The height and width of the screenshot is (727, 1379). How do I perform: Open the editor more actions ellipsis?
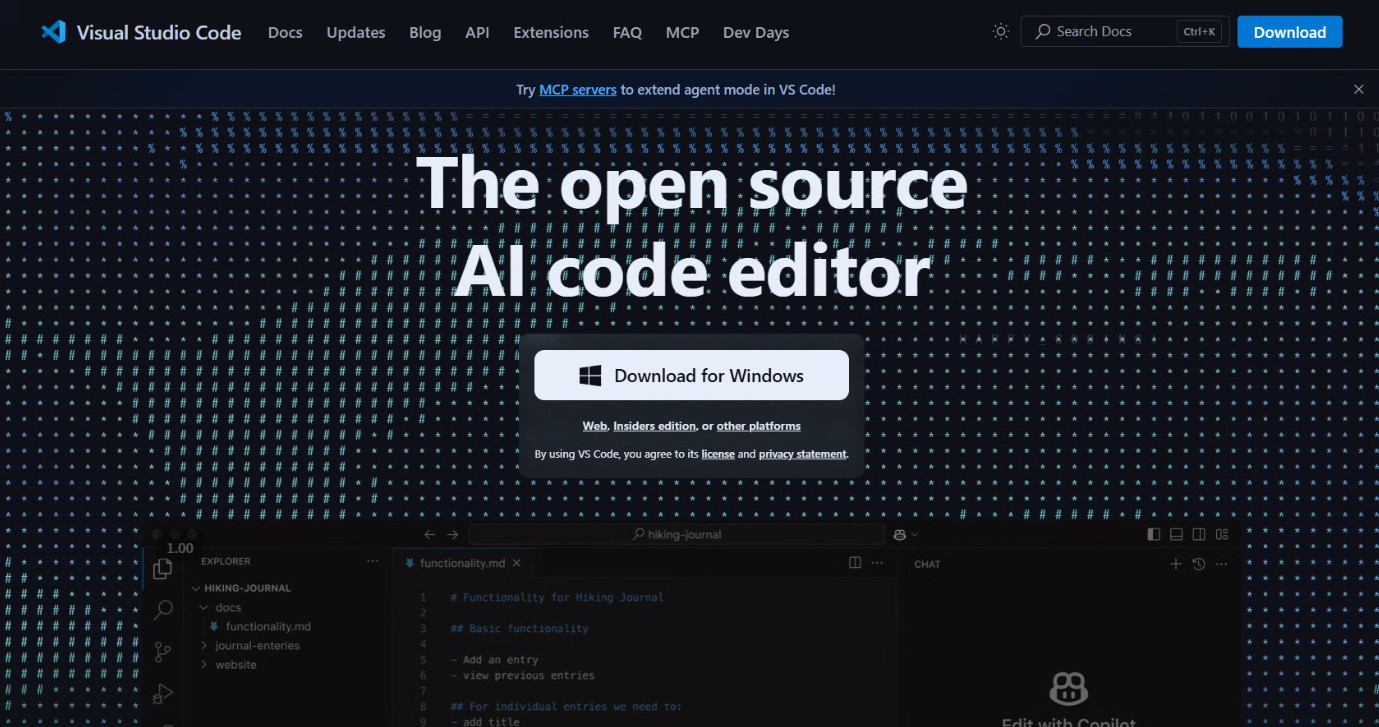coord(878,563)
